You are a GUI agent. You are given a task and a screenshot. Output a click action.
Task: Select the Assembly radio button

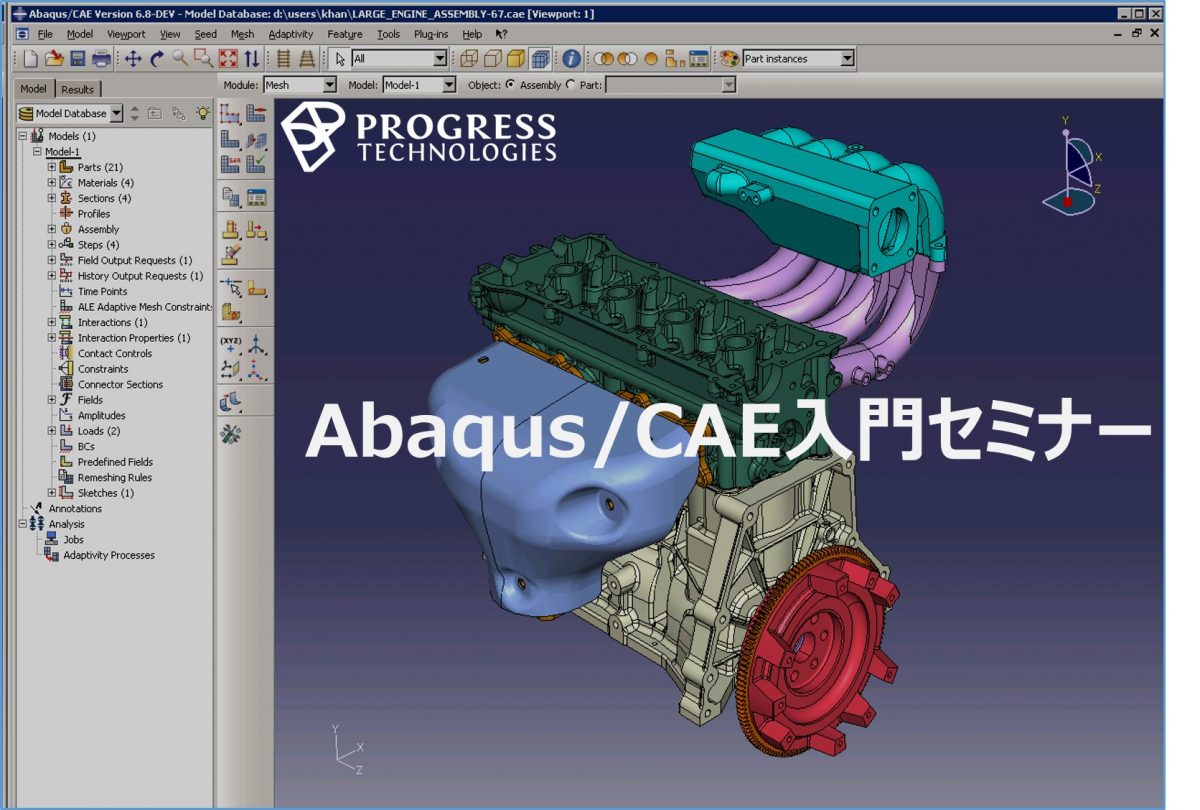(509, 85)
